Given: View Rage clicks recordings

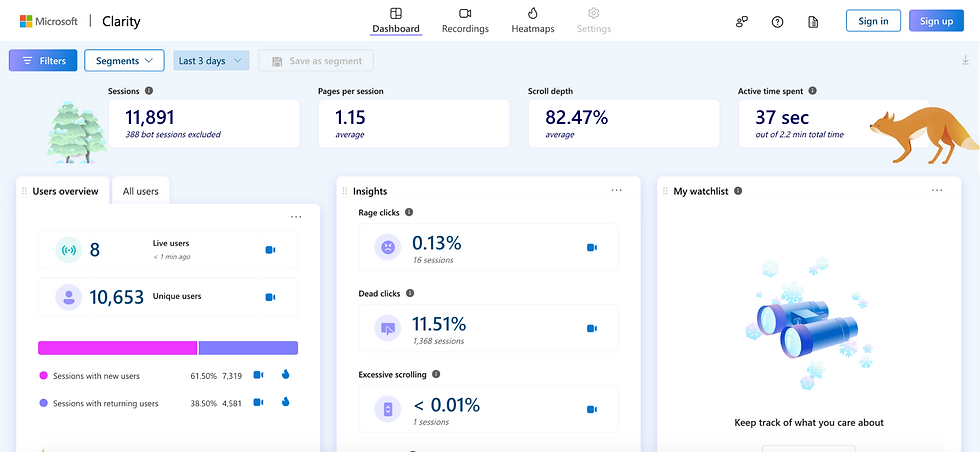Looking at the screenshot, I should [x=592, y=248].
